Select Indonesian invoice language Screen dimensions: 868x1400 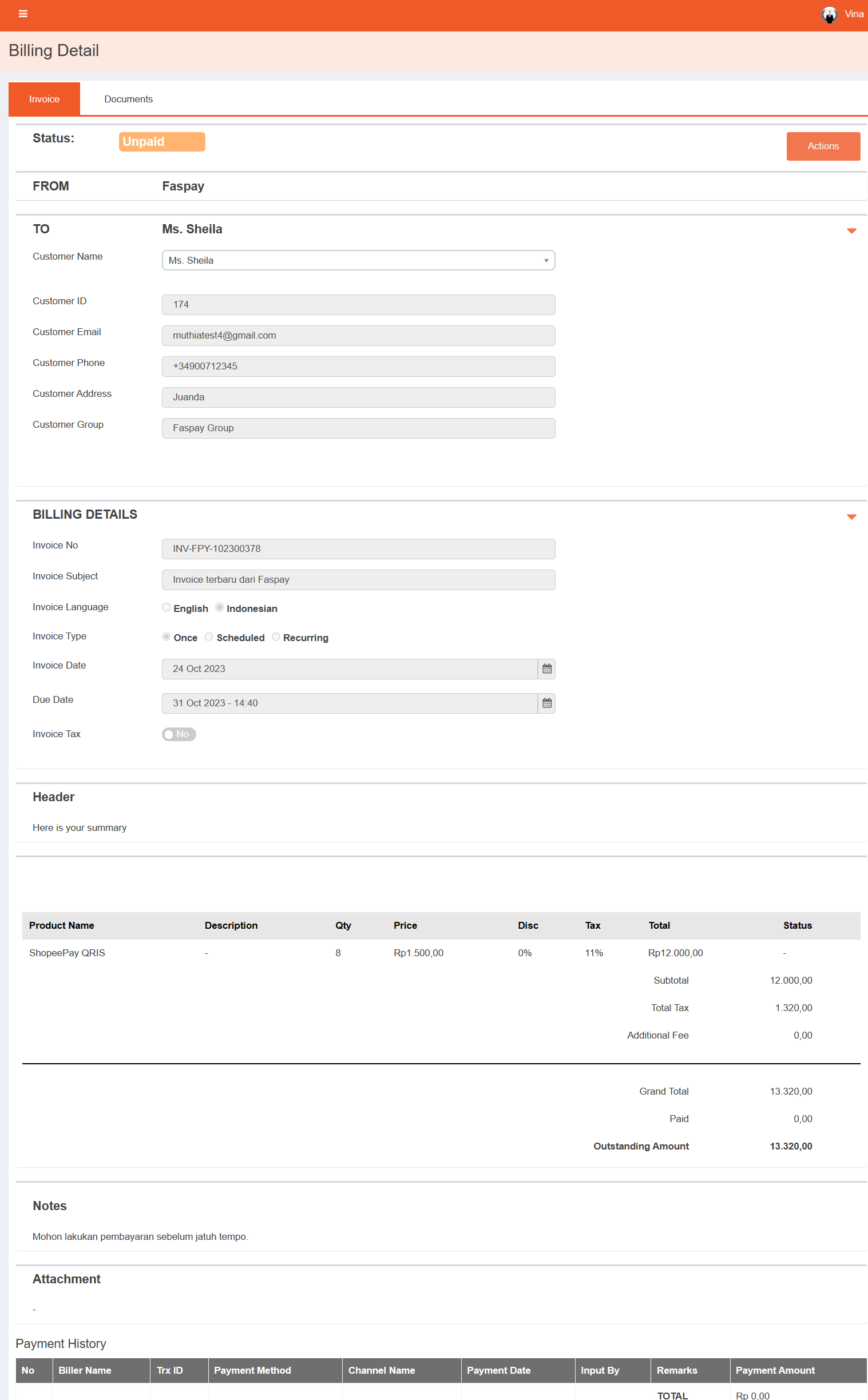(219, 607)
